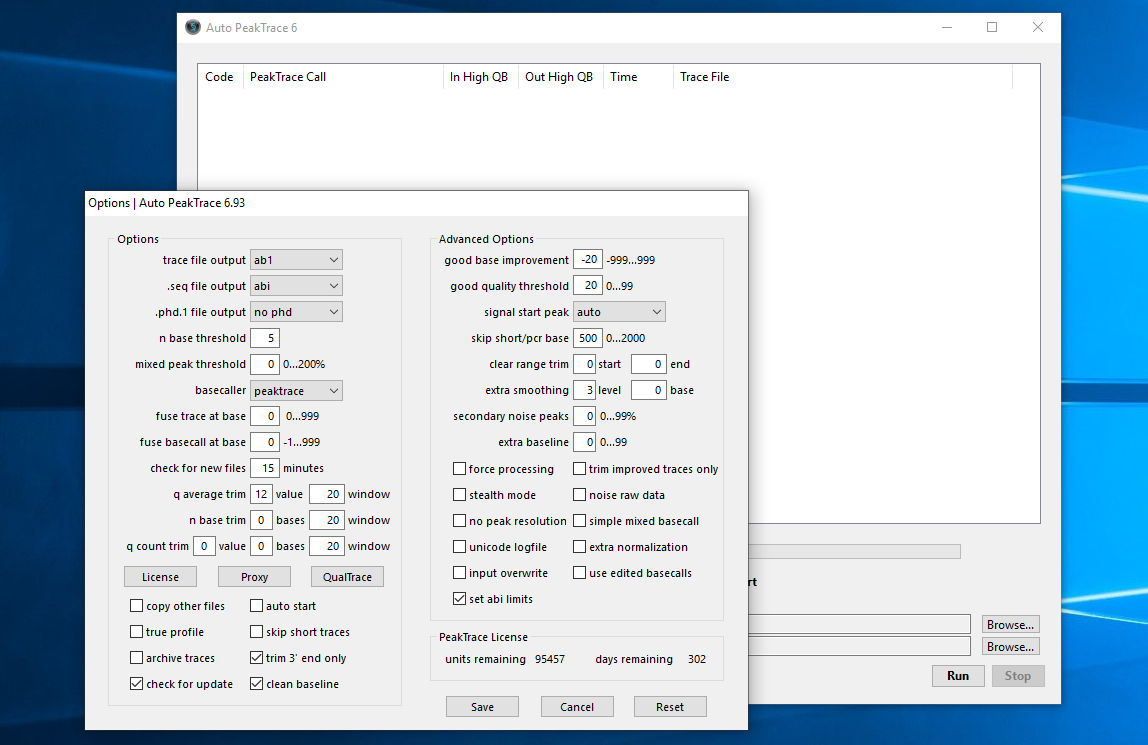The image size is (1148, 745).
Task: Open the signal start peak dropdown
Action: coord(618,312)
